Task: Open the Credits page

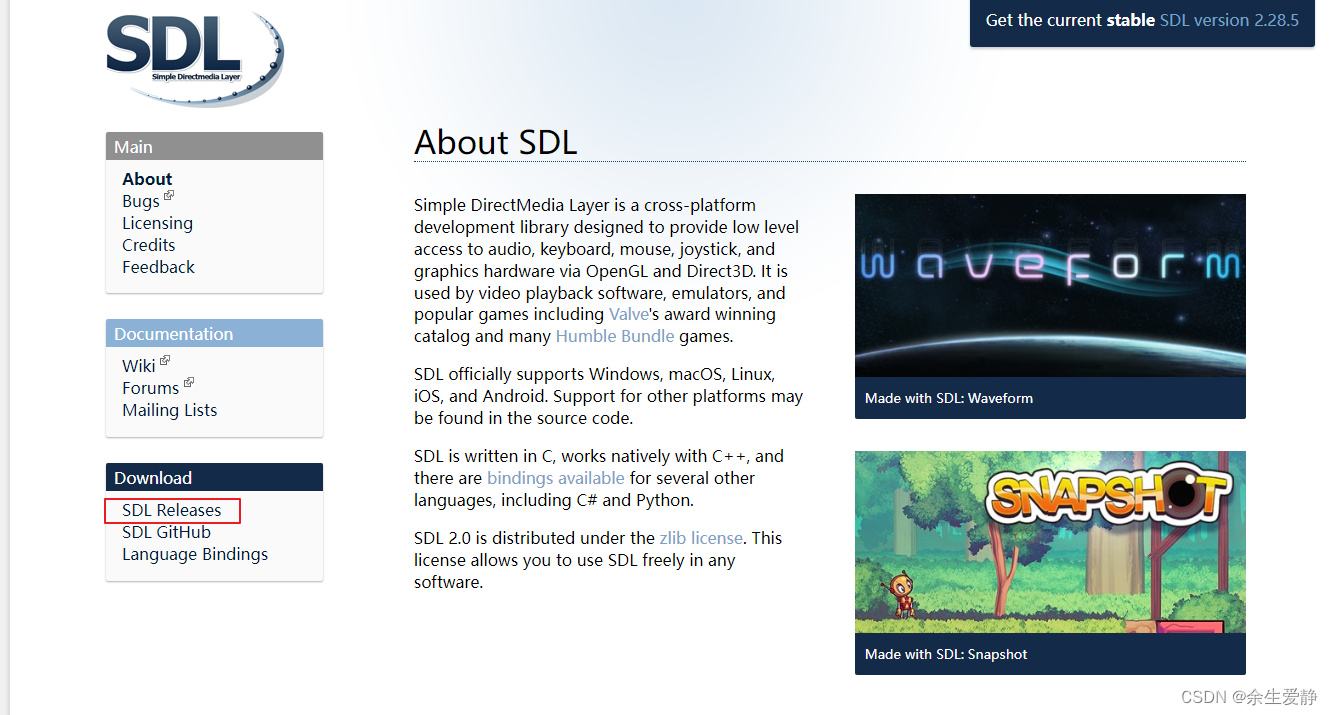Action: click(148, 245)
